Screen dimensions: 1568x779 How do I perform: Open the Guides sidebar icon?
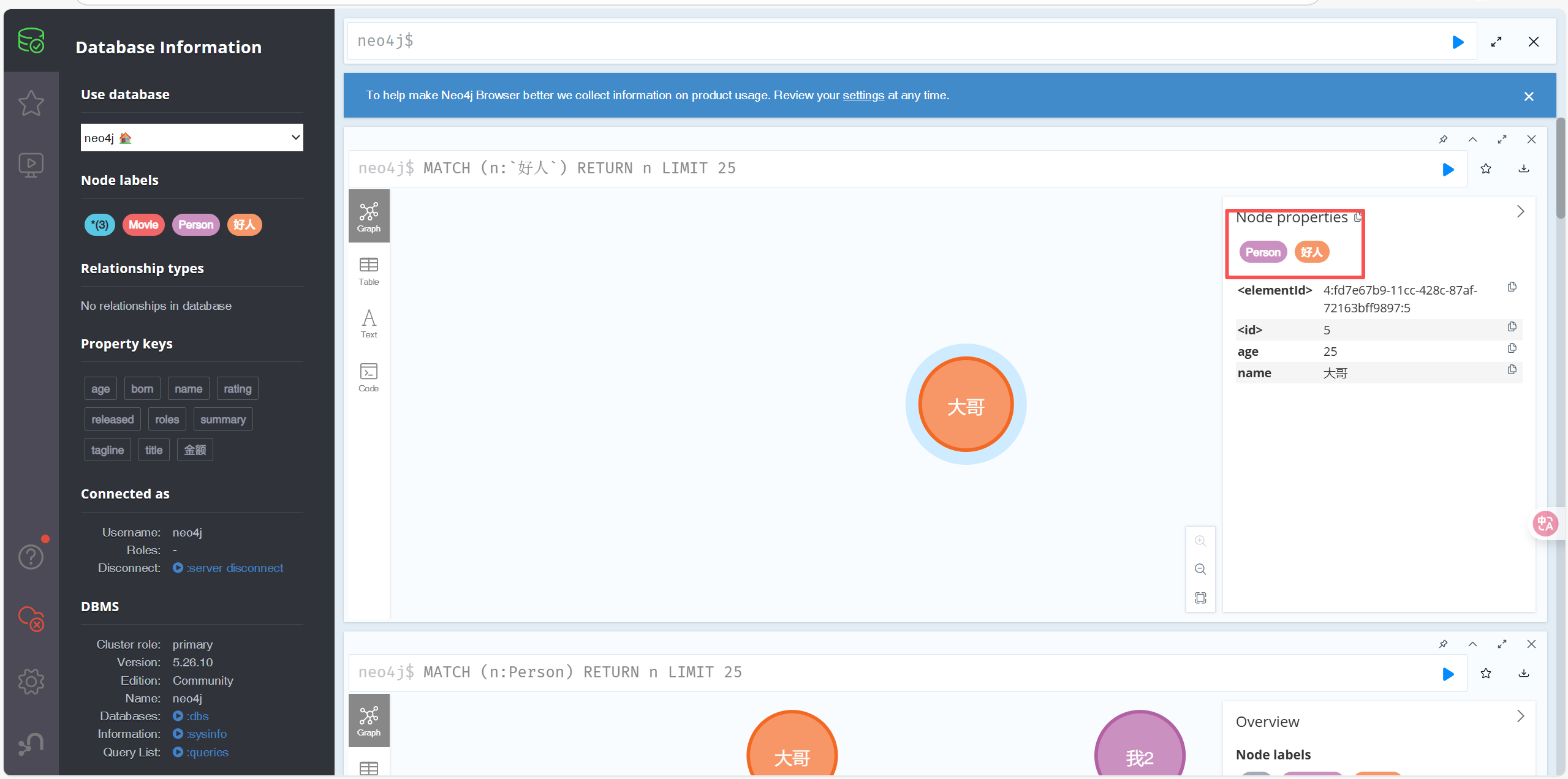tap(31, 165)
